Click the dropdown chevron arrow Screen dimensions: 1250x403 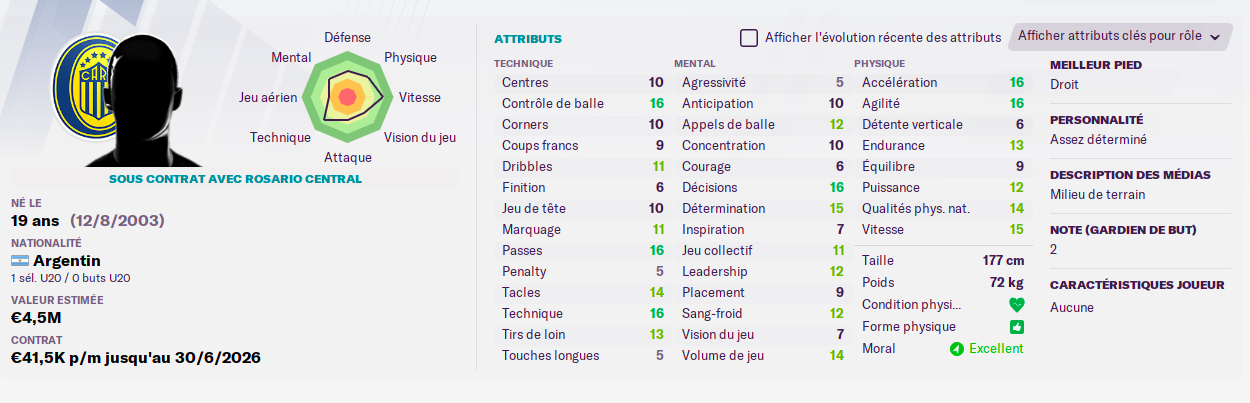(1215, 37)
